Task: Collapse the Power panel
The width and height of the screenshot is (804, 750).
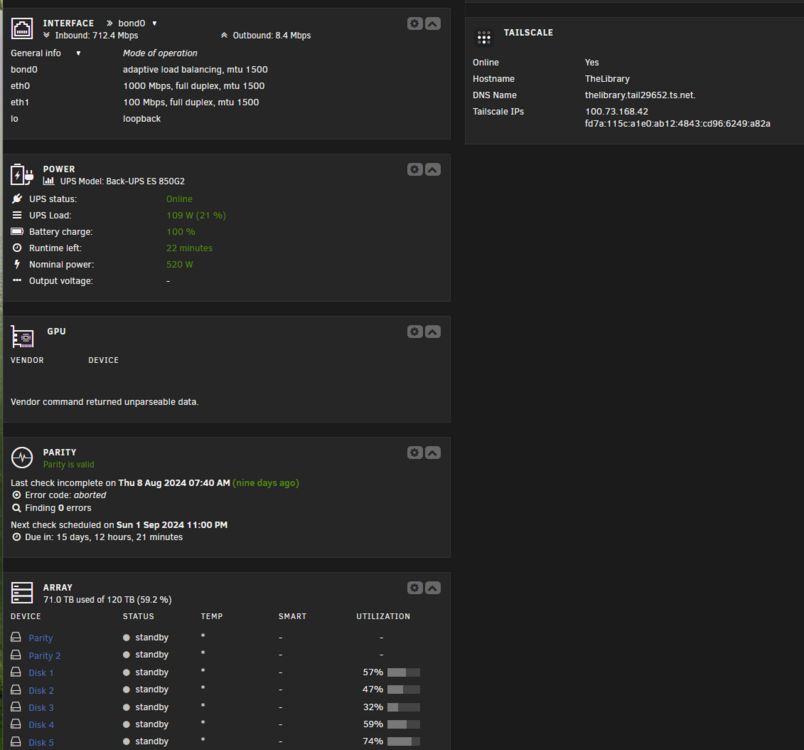Action: (x=433, y=169)
